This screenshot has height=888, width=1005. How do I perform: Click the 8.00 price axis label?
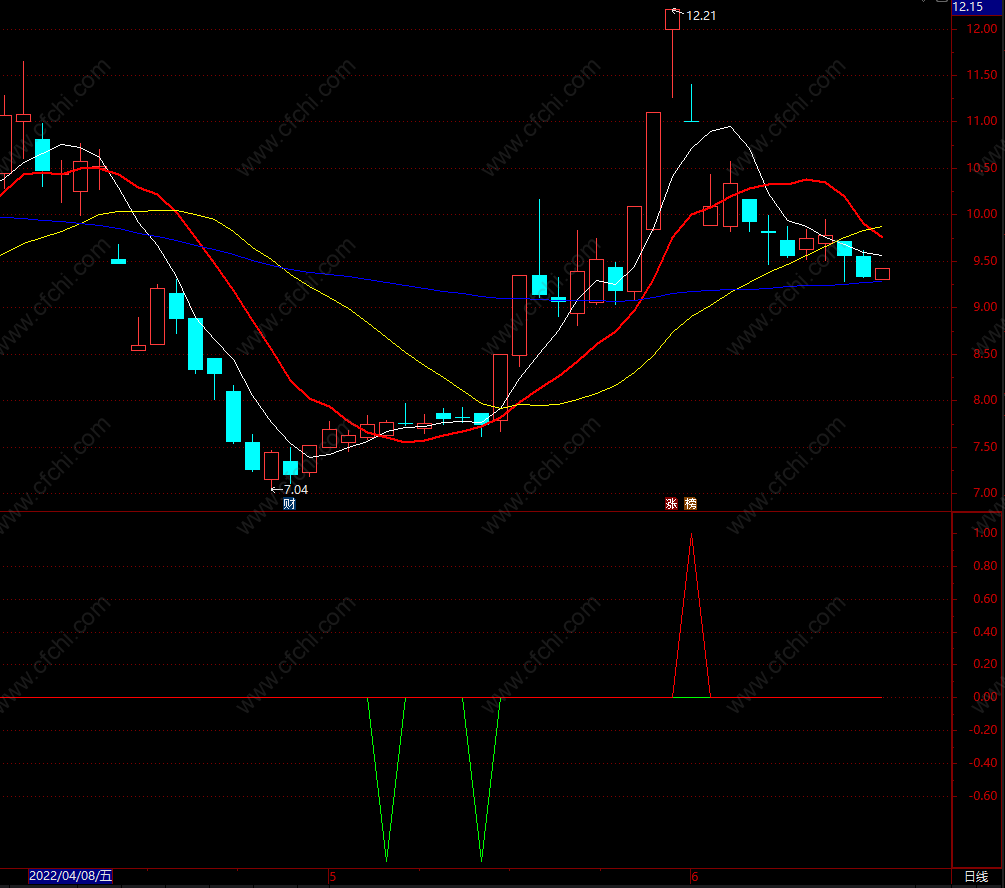click(x=985, y=400)
